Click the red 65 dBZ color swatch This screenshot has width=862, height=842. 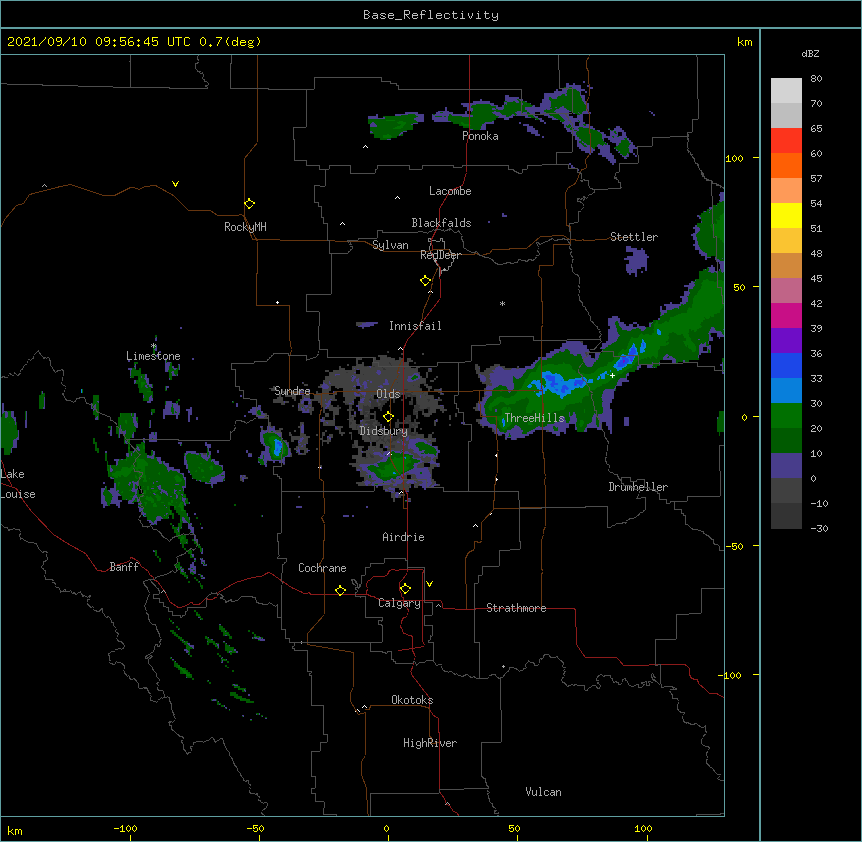click(x=786, y=140)
